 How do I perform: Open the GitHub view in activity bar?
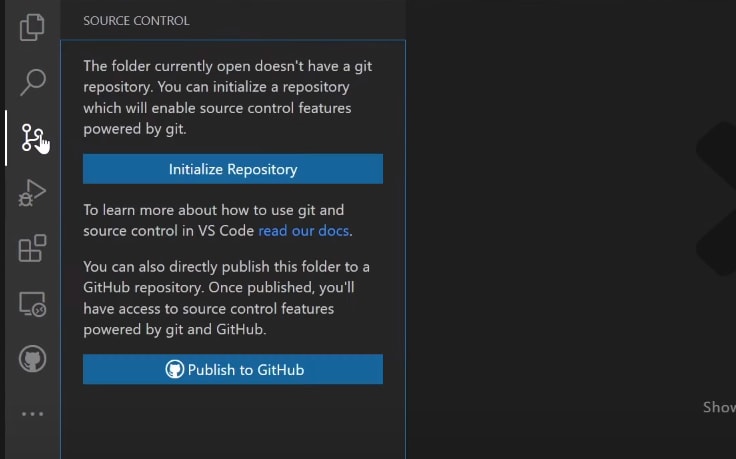point(32,359)
